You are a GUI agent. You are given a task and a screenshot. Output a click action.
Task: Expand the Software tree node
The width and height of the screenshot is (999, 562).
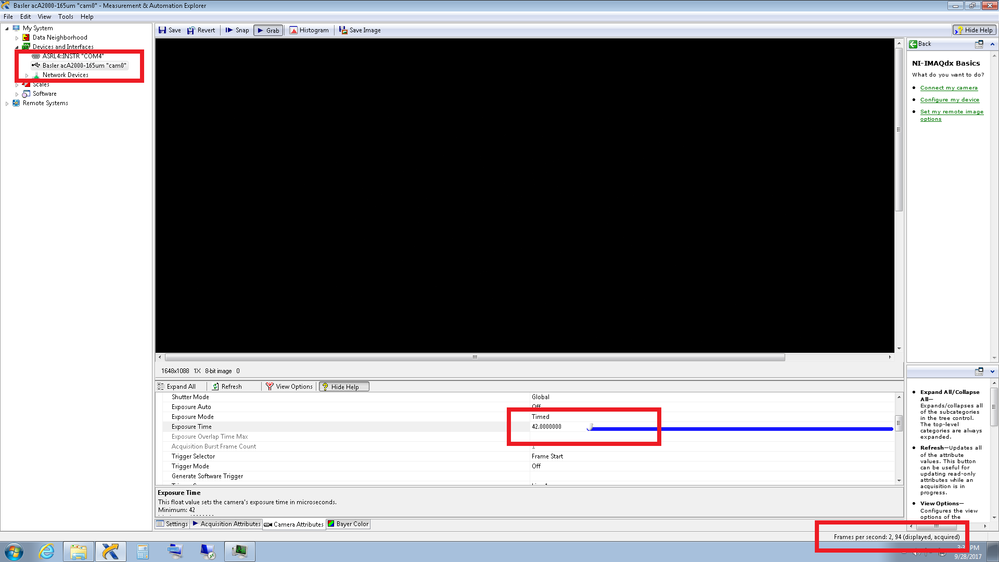tap(17, 94)
